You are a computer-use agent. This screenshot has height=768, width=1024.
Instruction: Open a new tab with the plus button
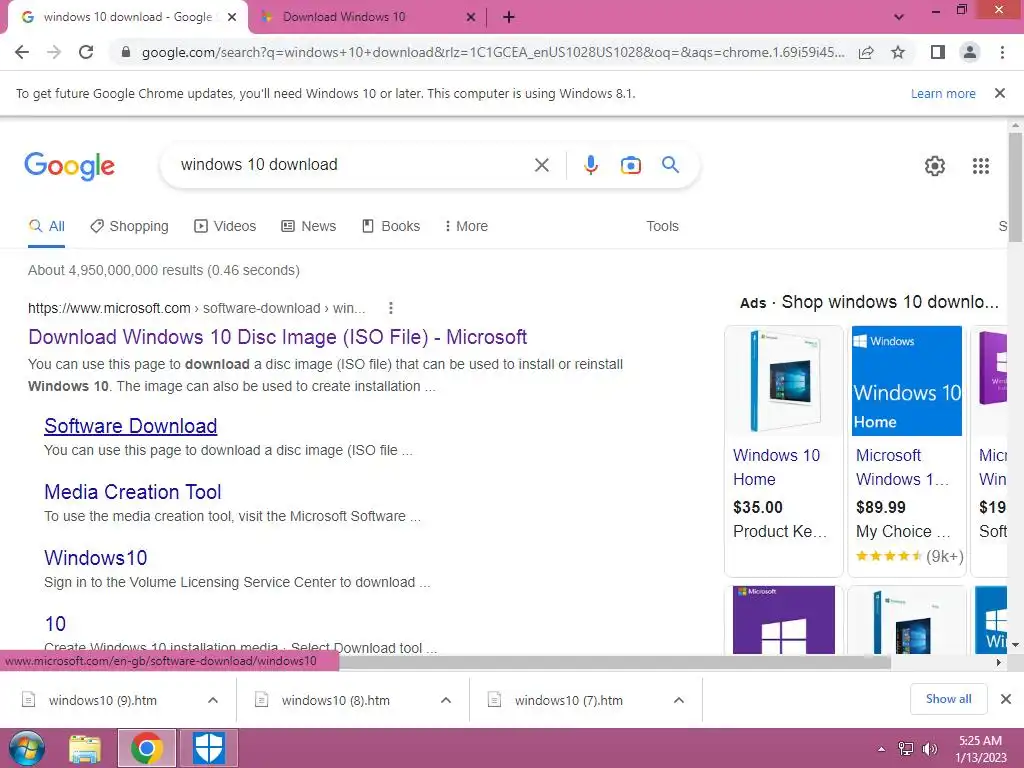pyautogui.click(x=509, y=18)
